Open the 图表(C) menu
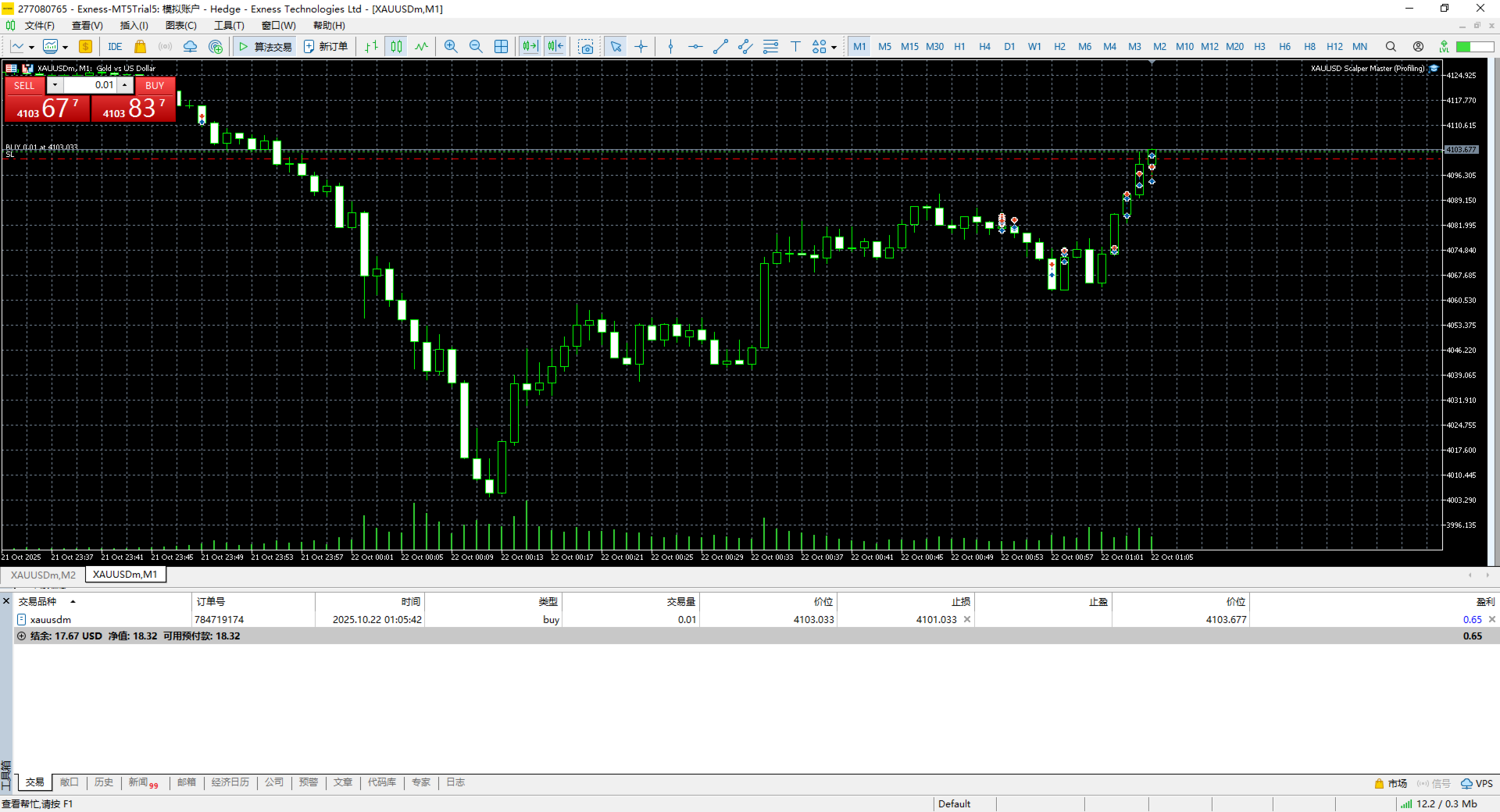 tap(180, 26)
